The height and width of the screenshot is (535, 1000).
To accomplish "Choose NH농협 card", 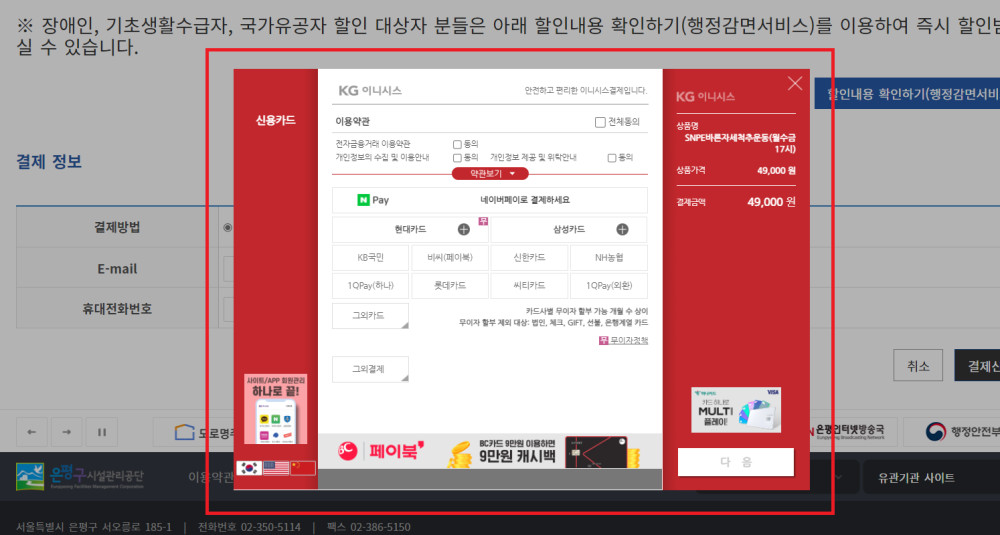I will (608, 258).
